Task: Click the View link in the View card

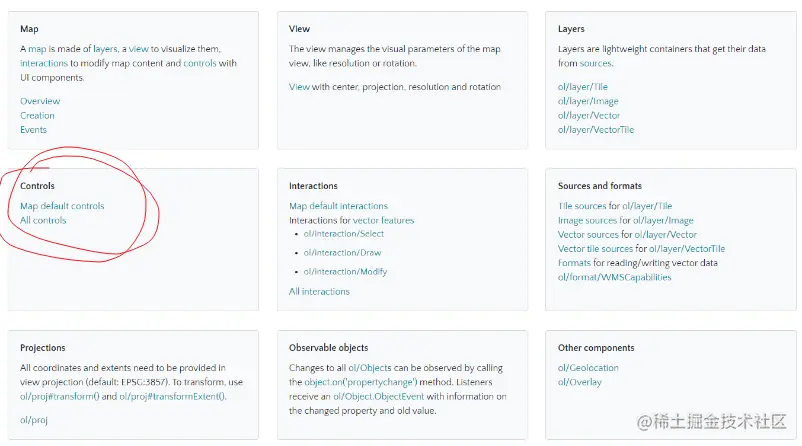Action: 299,86
